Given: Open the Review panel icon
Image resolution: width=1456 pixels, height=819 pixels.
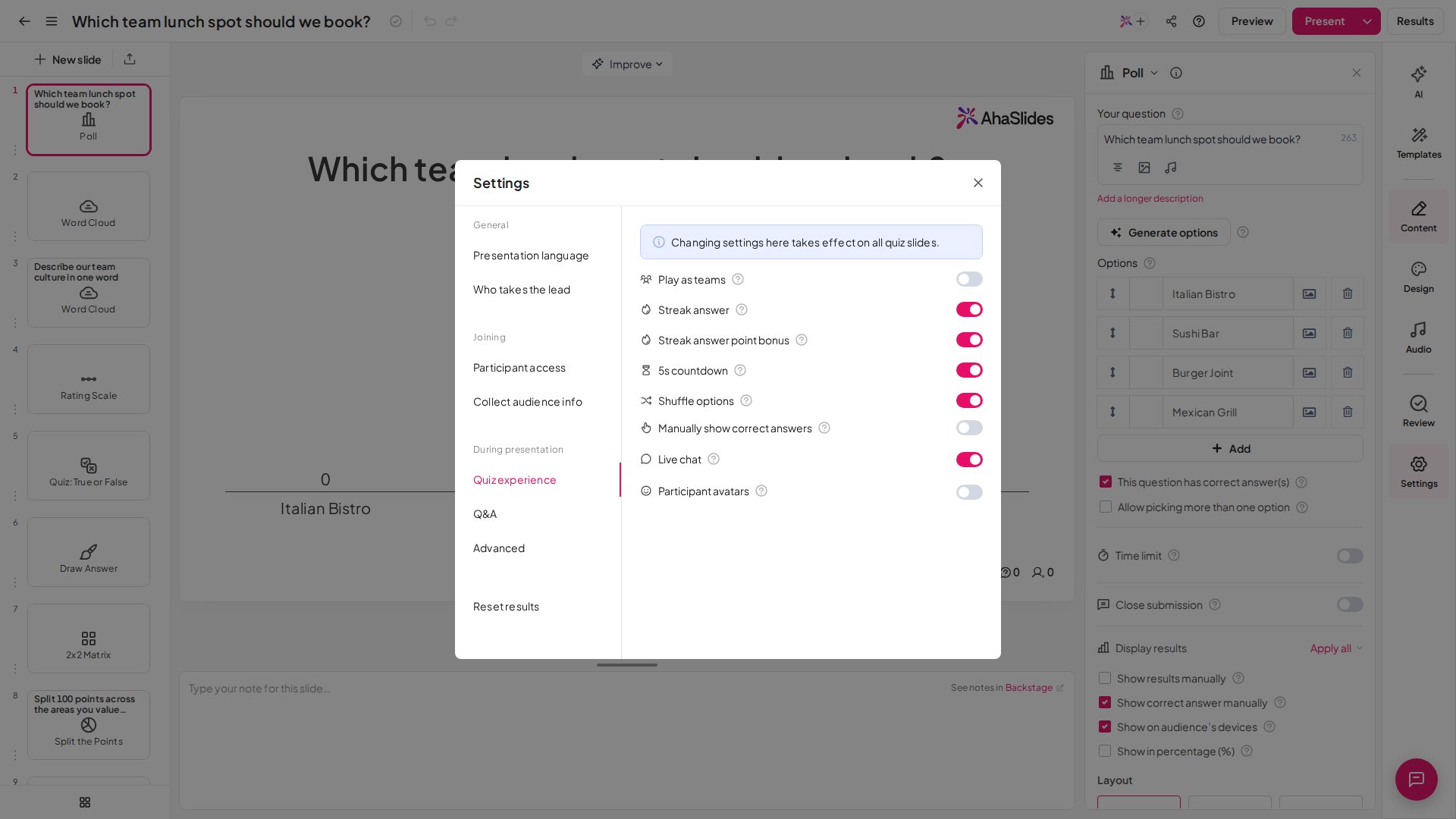Looking at the screenshot, I should [x=1418, y=411].
